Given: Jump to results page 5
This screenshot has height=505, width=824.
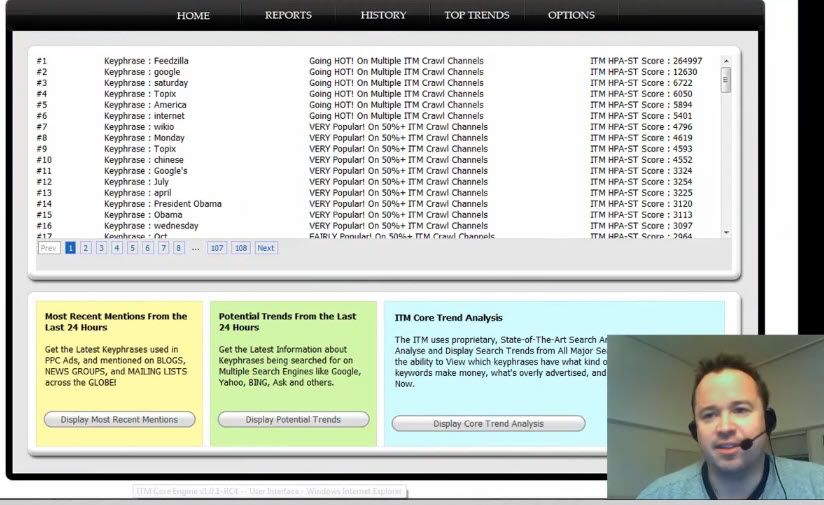Looking at the screenshot, I should 132,248.
